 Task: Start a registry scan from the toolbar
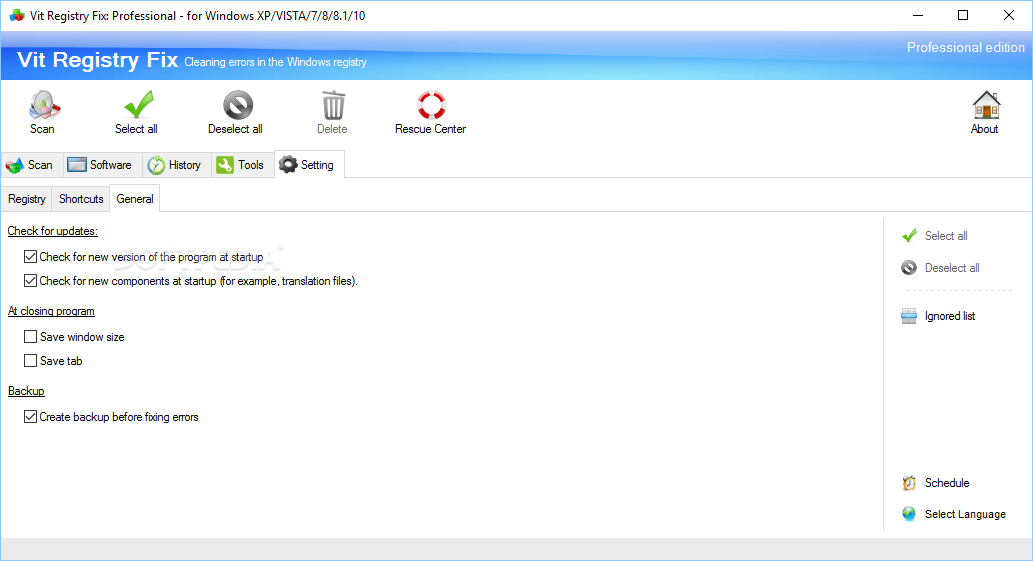(43, 113)
